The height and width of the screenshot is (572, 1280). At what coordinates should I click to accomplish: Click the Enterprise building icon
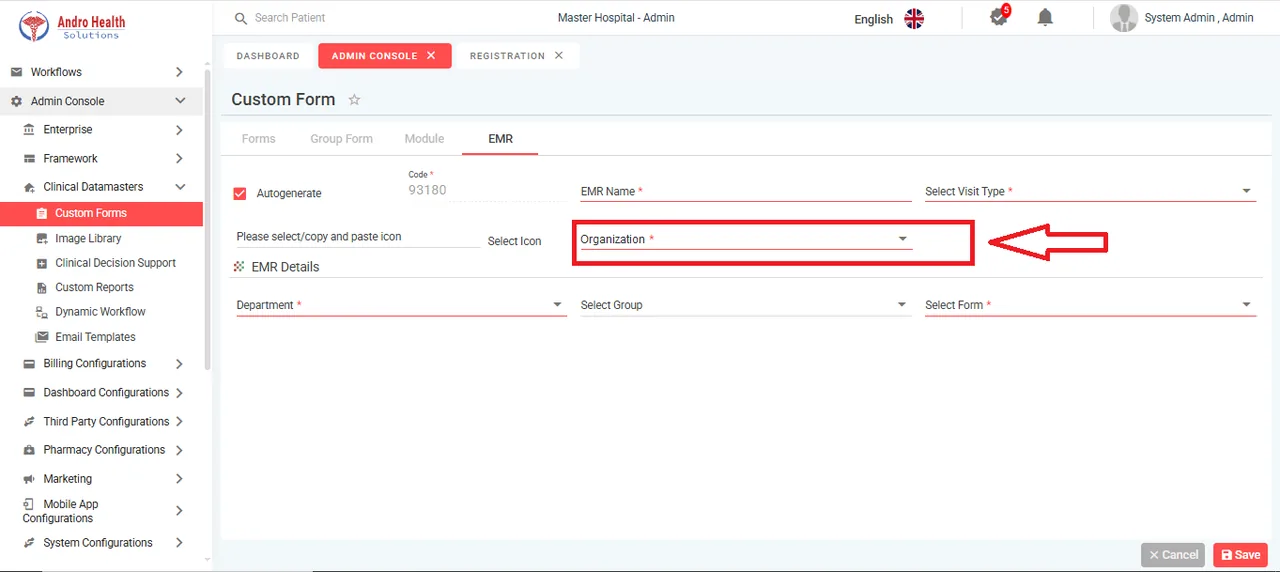[x=29, y=130]
